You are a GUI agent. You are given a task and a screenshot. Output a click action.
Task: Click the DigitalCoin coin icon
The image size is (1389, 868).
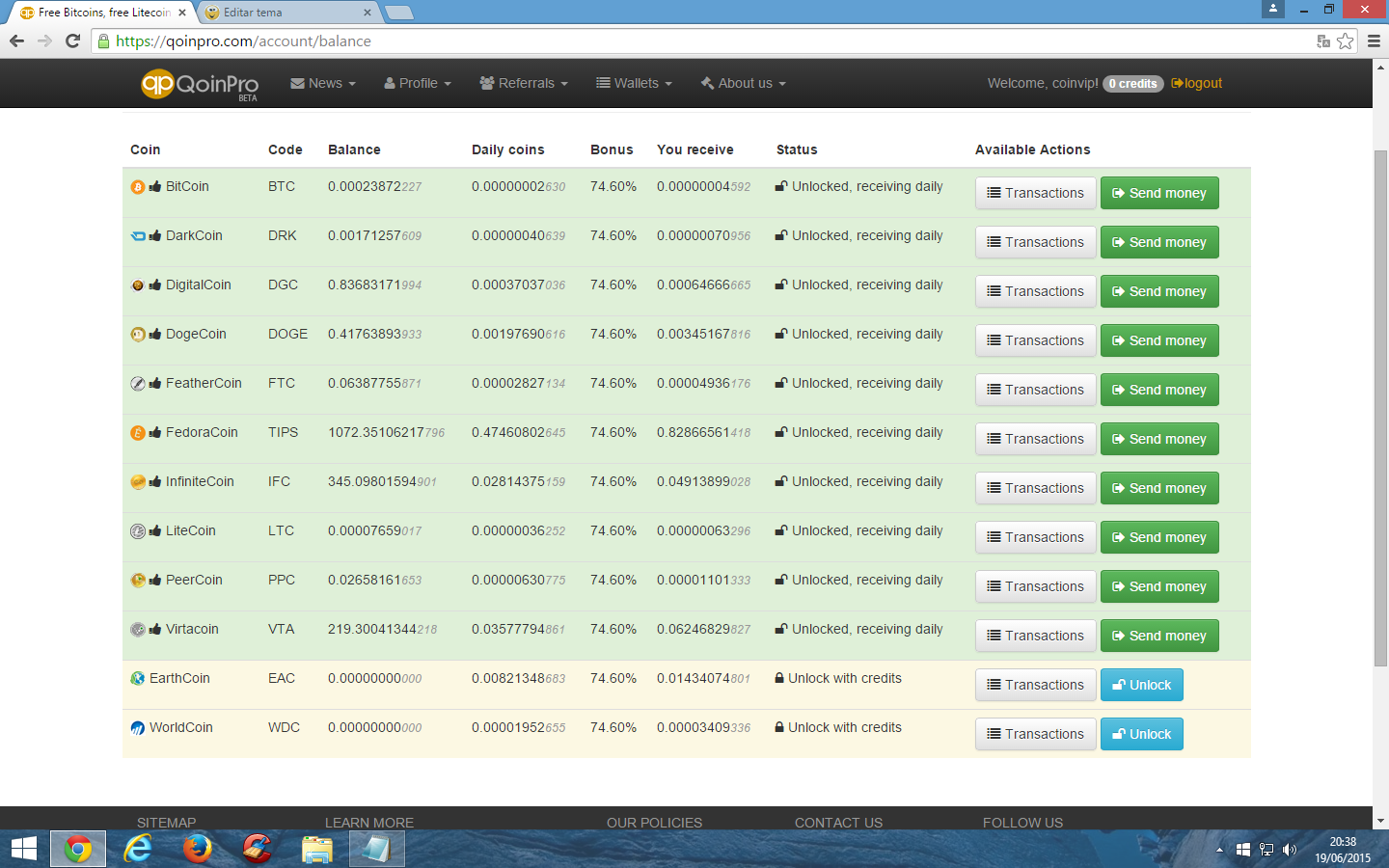(x=138, y=285)
